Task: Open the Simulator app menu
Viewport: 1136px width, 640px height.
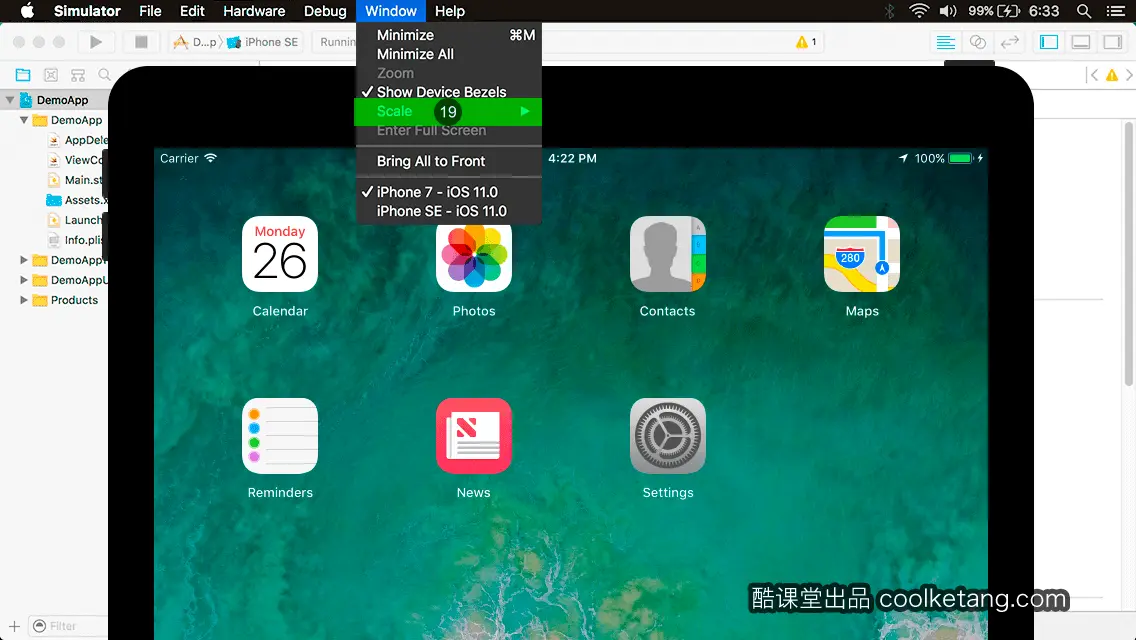Action: (87, 11)
